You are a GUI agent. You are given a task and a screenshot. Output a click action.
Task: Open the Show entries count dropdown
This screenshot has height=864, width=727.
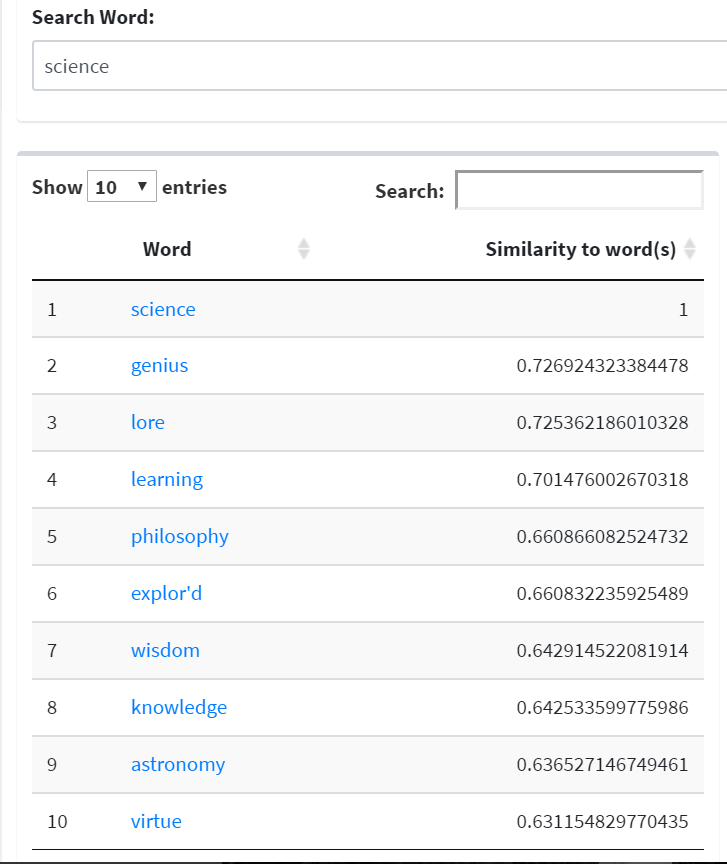(122, 187)
